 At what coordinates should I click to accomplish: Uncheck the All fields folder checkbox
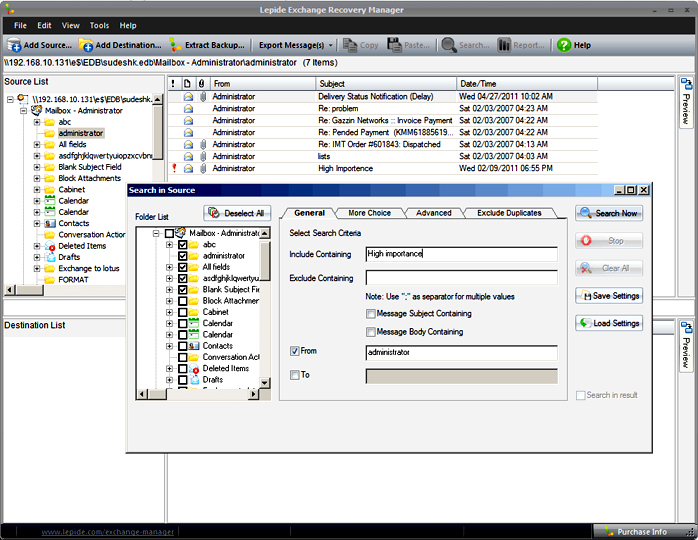[183, 267]
